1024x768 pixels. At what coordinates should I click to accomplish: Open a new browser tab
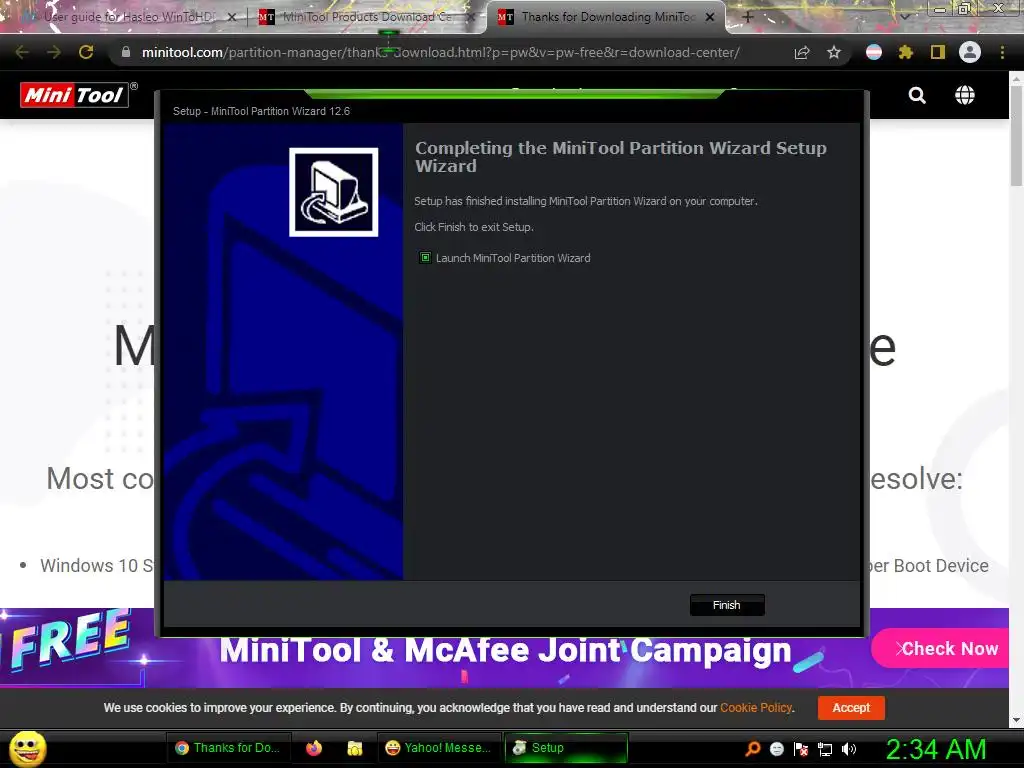click(748, 17)
